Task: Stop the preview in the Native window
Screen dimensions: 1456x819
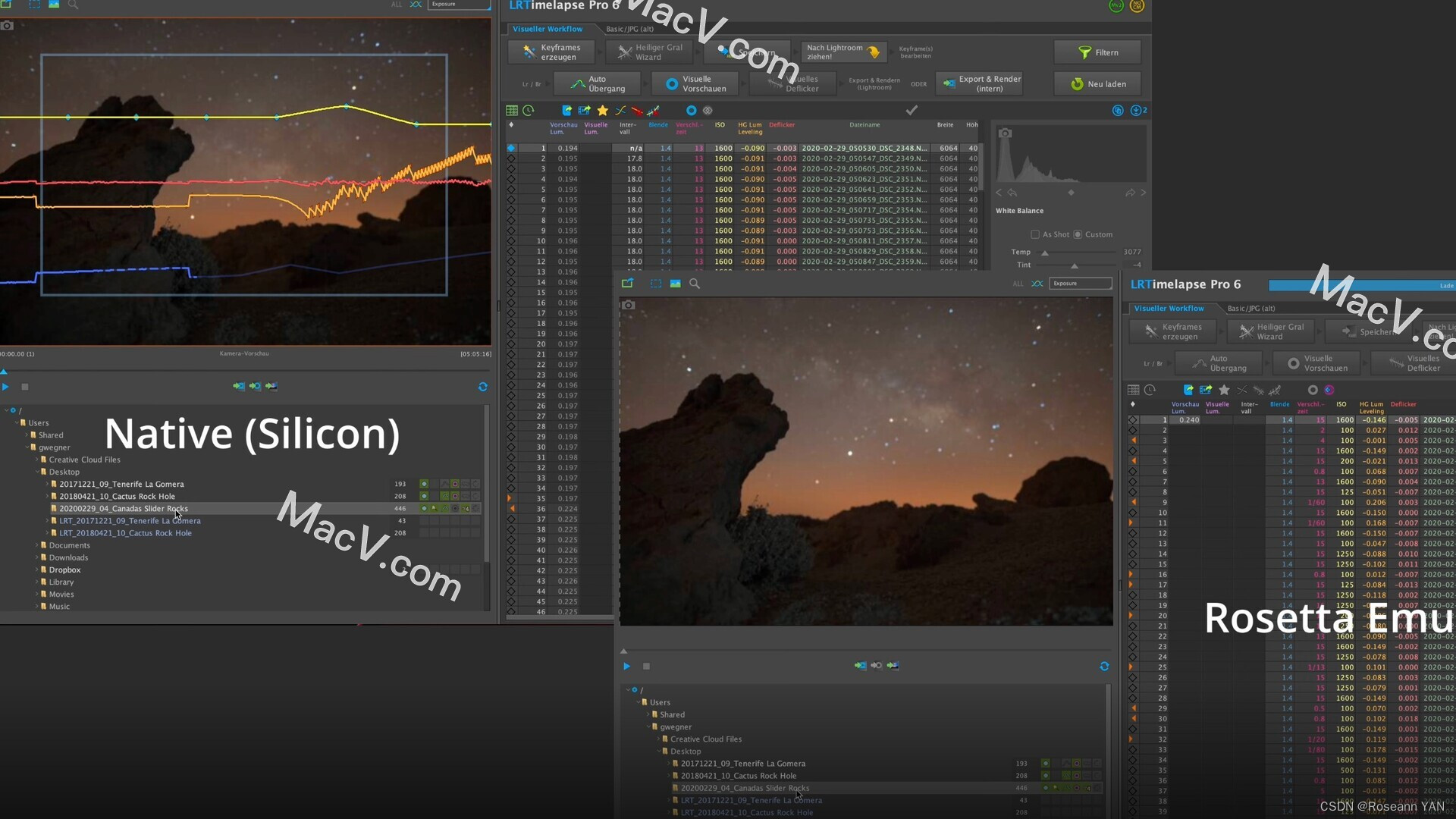Action: 25,387
